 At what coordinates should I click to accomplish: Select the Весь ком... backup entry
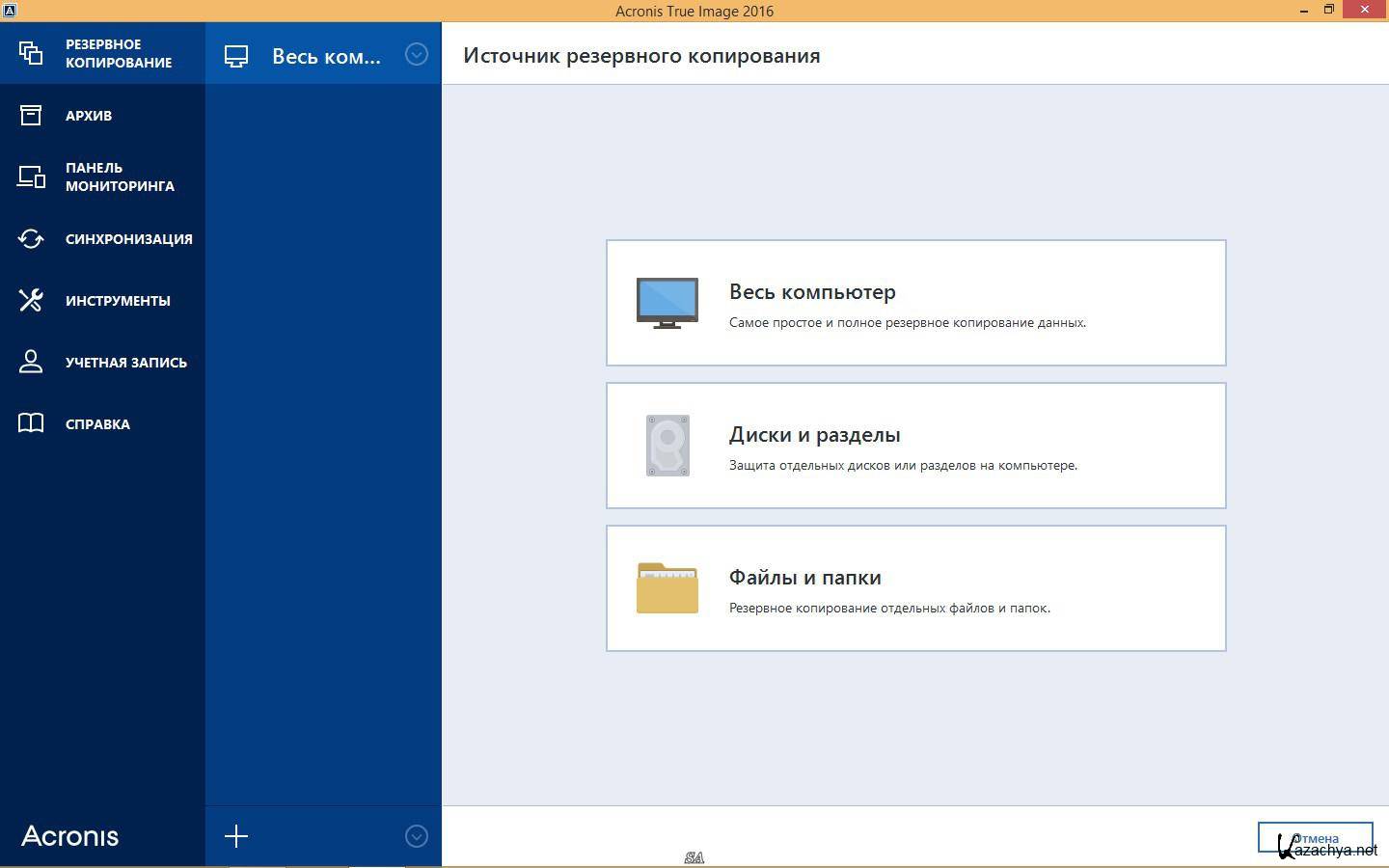click(x=323, y=55)
